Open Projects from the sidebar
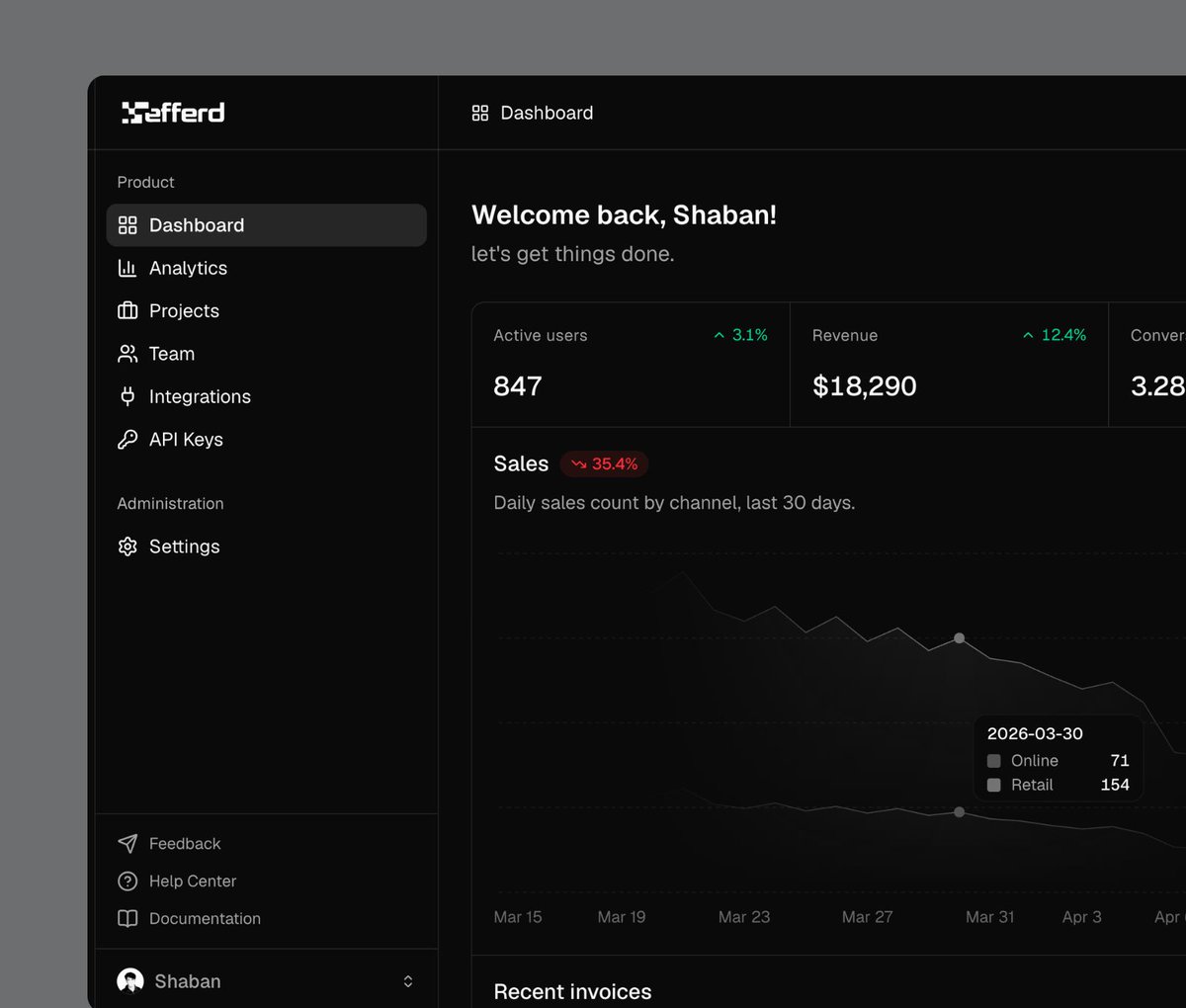The height and width of the screenshot is (1008, 1186). [x=267, y=310]
